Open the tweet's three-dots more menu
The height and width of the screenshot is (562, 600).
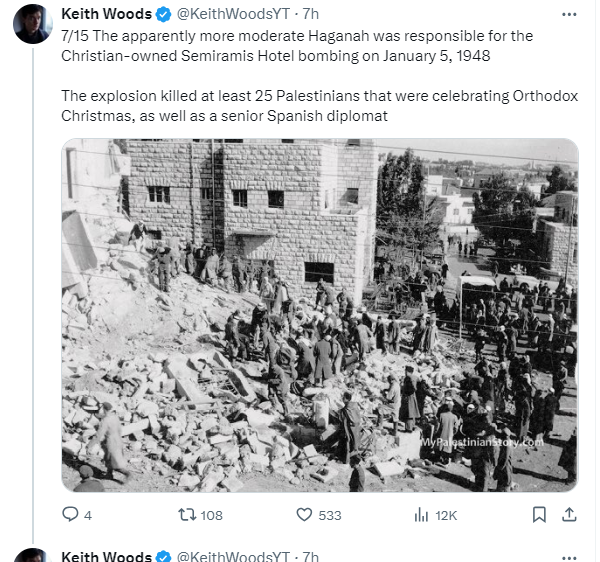click(569, 15)
